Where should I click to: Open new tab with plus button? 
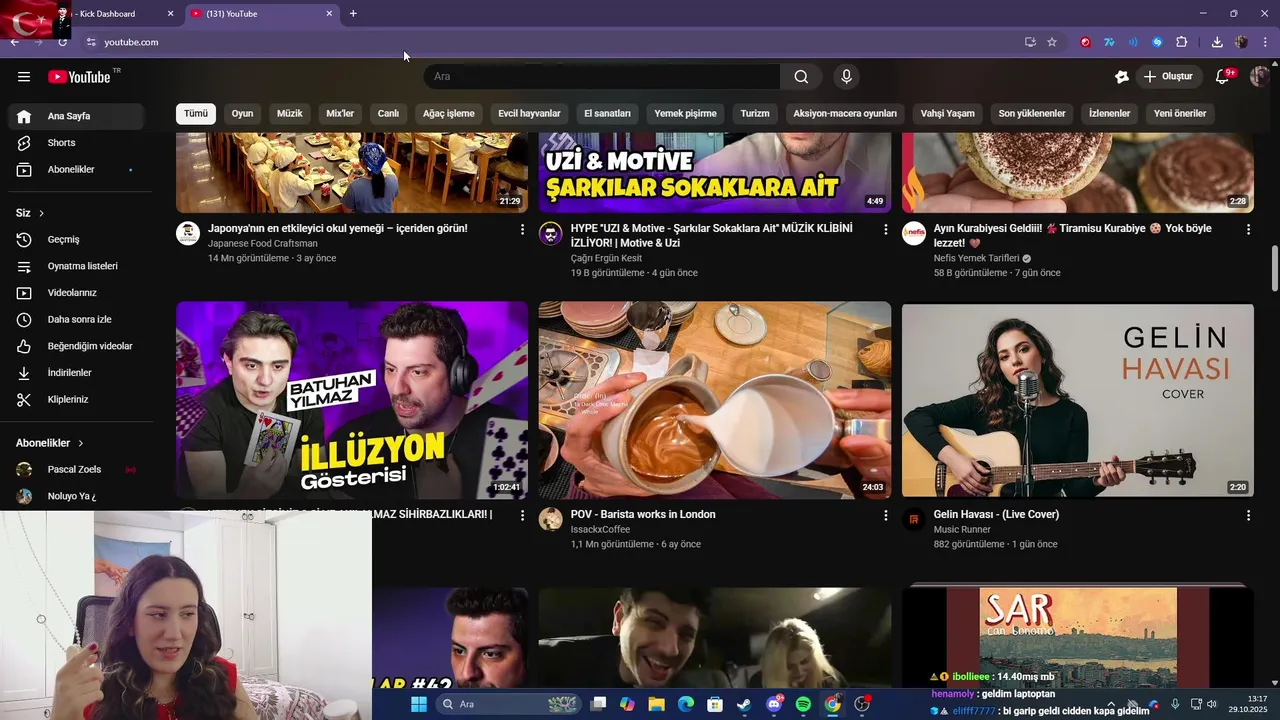pyautogui.click(x=353, y=14)
